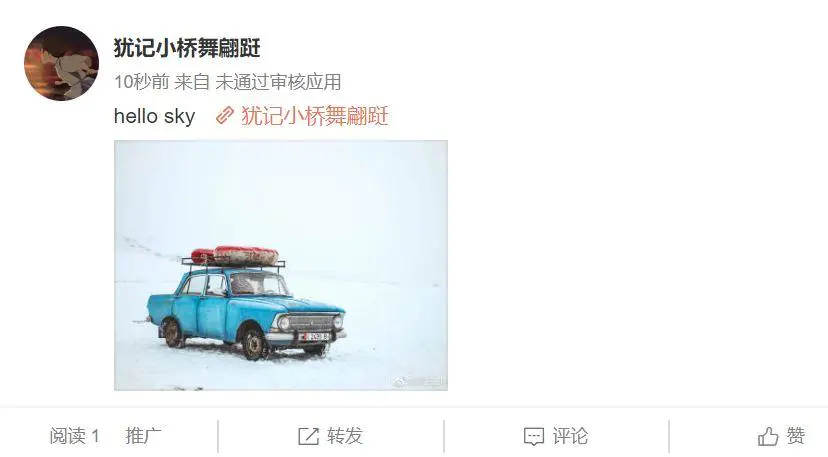Click the 来自 source prefix text
This screenshot has width=828, height=457.
(x=192, y=82)
